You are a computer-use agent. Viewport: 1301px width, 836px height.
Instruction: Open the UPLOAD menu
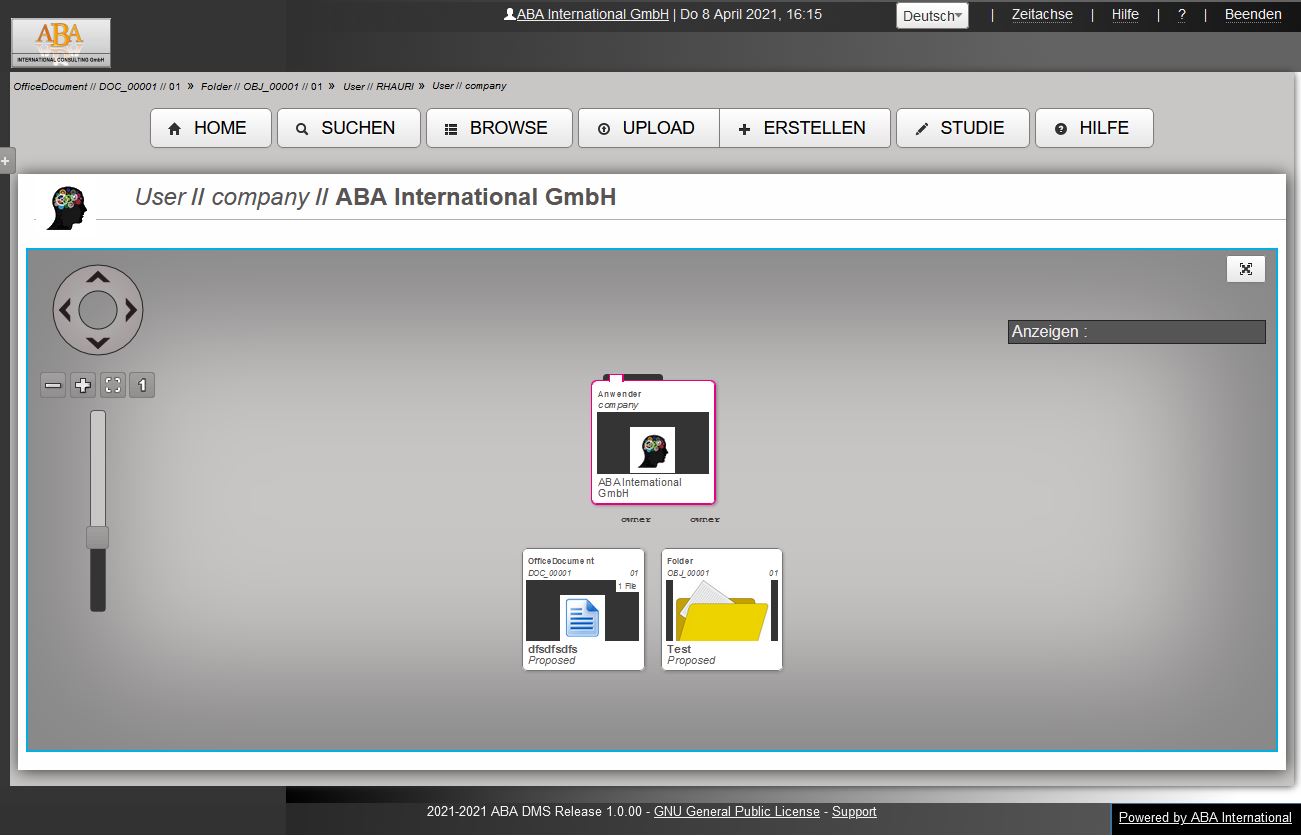pos(649,128)
